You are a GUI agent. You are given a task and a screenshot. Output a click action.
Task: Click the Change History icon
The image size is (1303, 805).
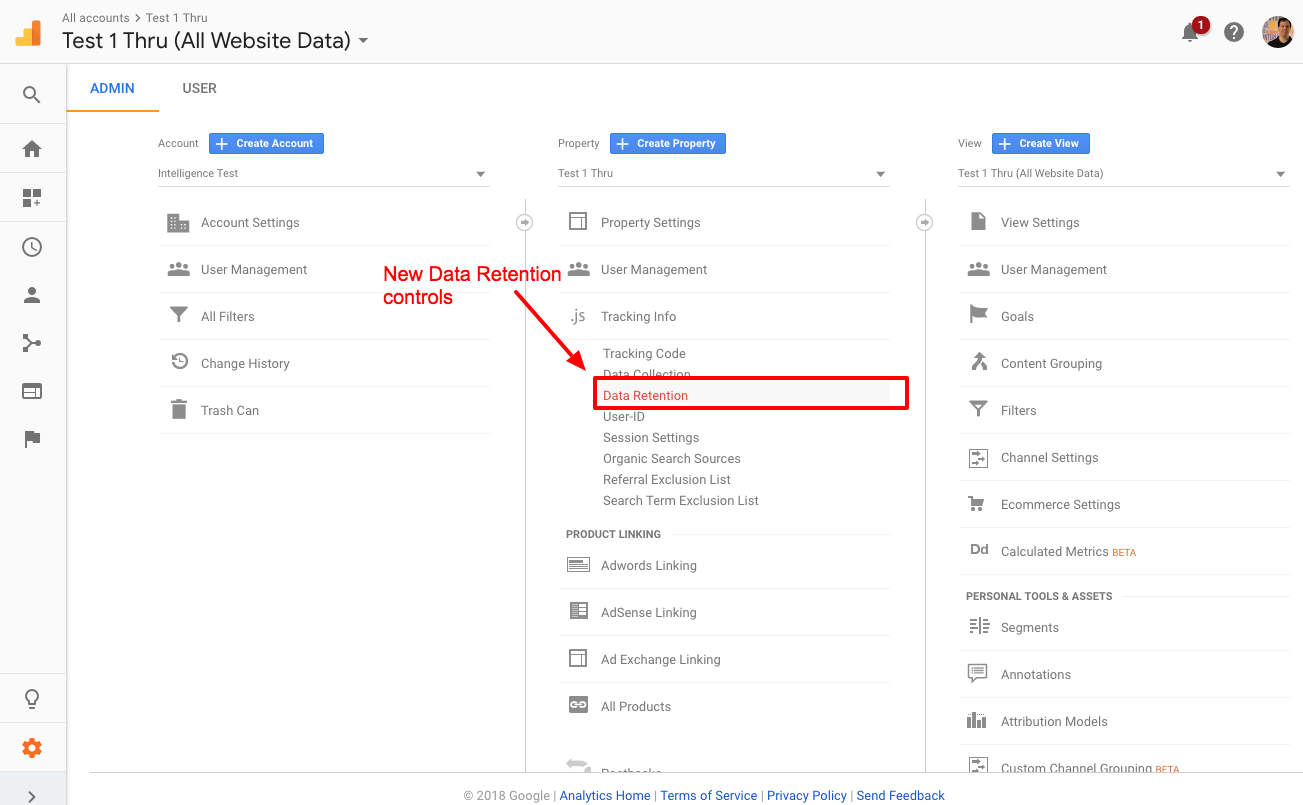point(179,362)
